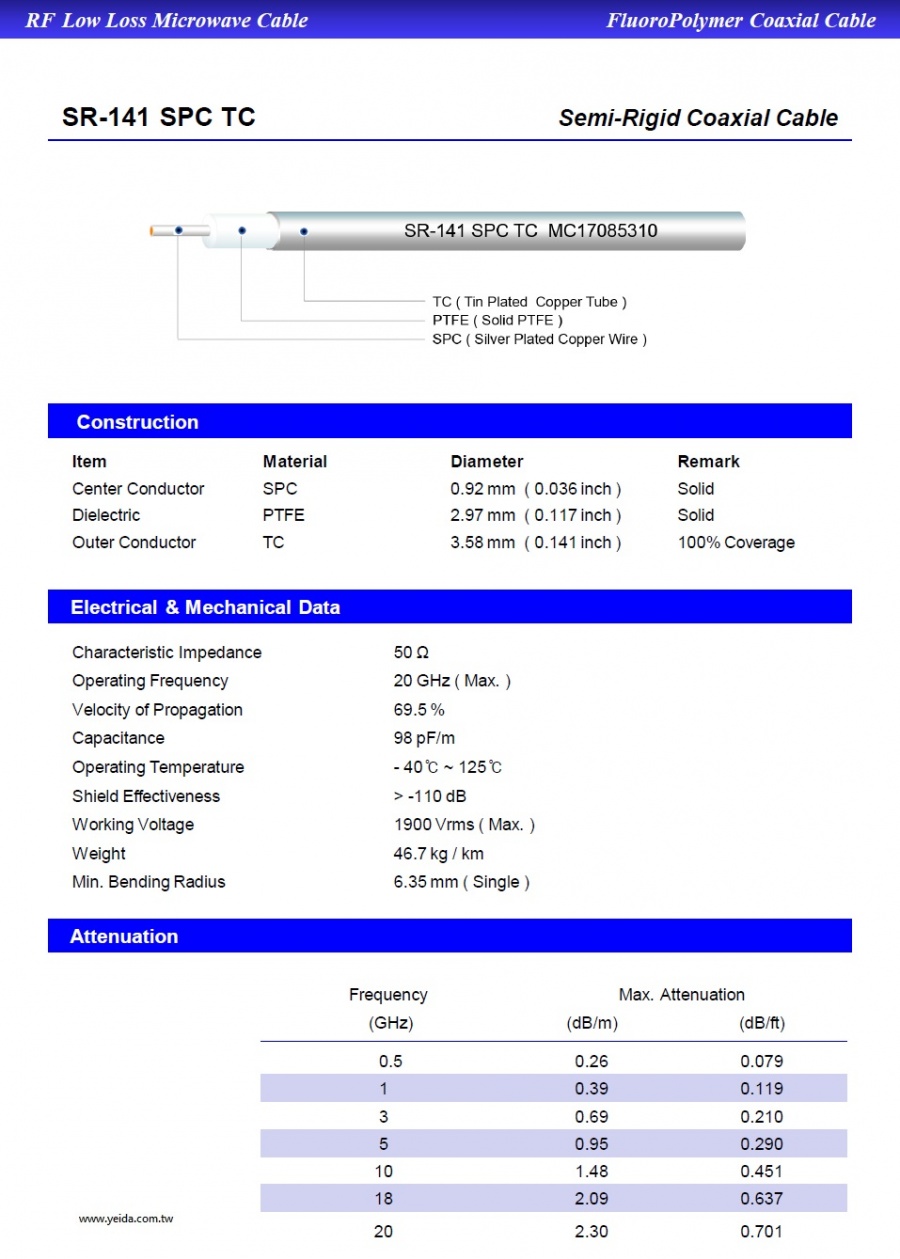Click the 'Outer Conductor' row label
900x1259 pixels.
point(134,542)
